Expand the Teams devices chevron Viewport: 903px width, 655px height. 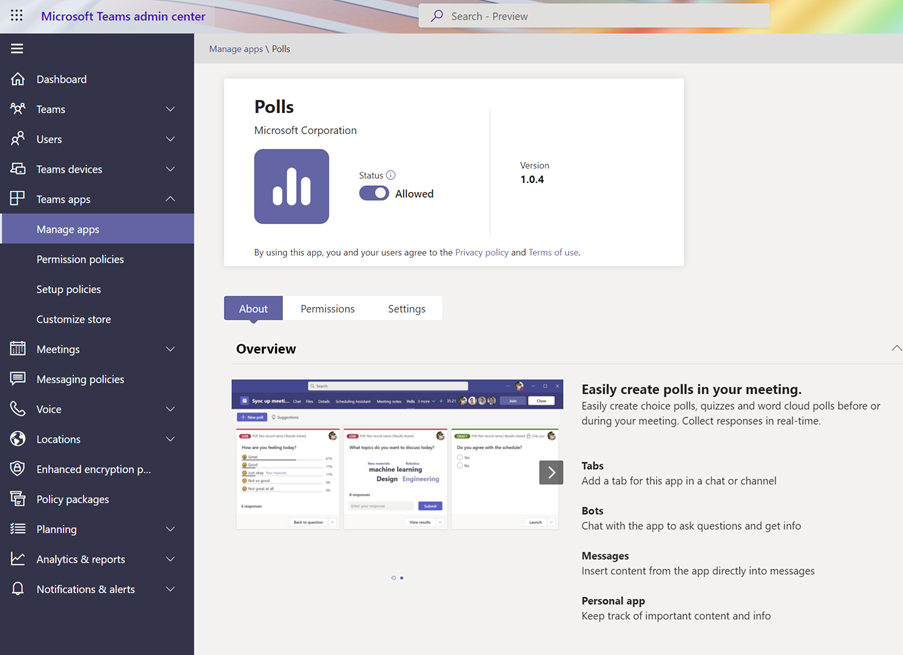click(x=170, y=169)
